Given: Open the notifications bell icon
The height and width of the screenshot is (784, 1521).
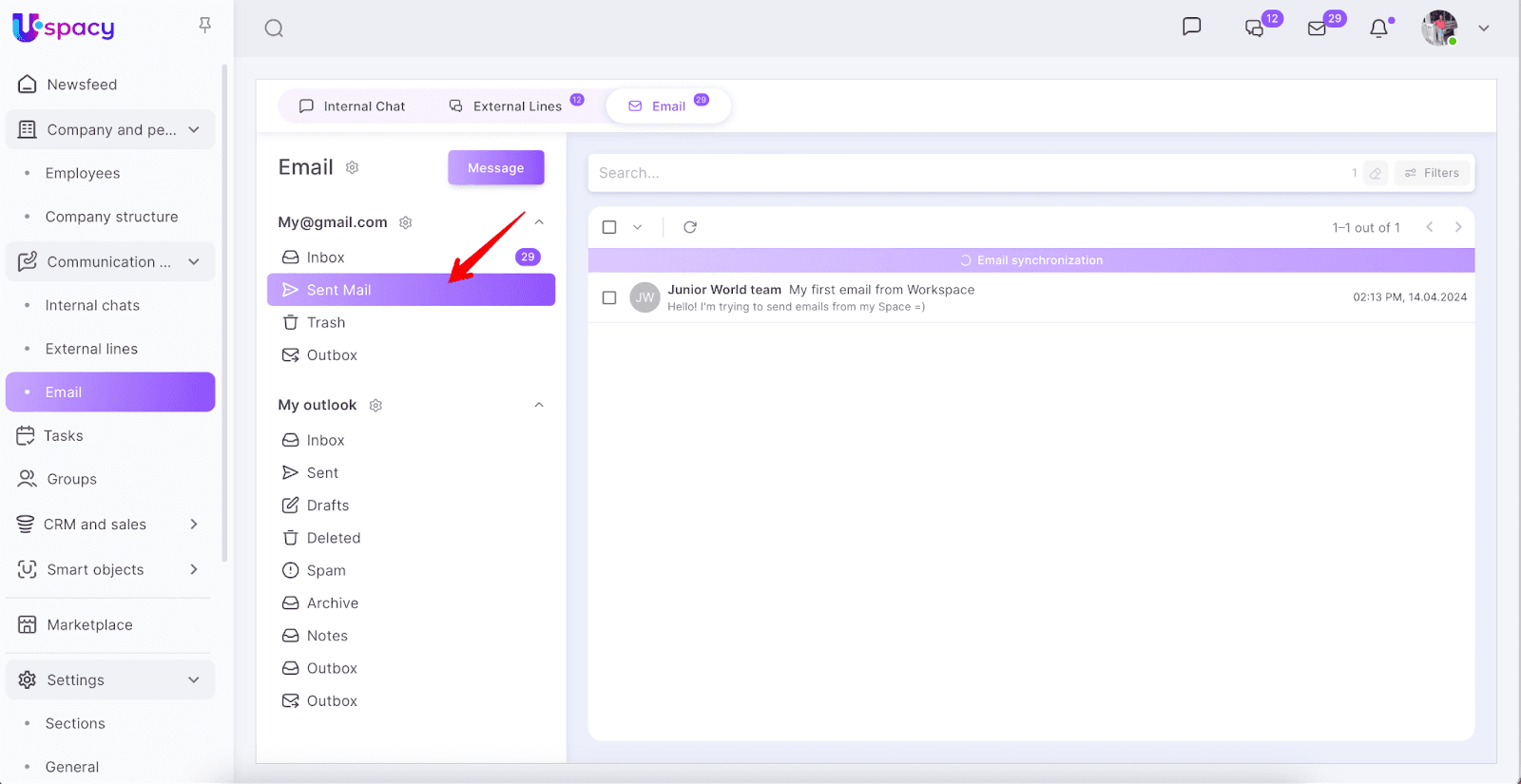Looking at the screenshot, I should [x=1378, y=29].
